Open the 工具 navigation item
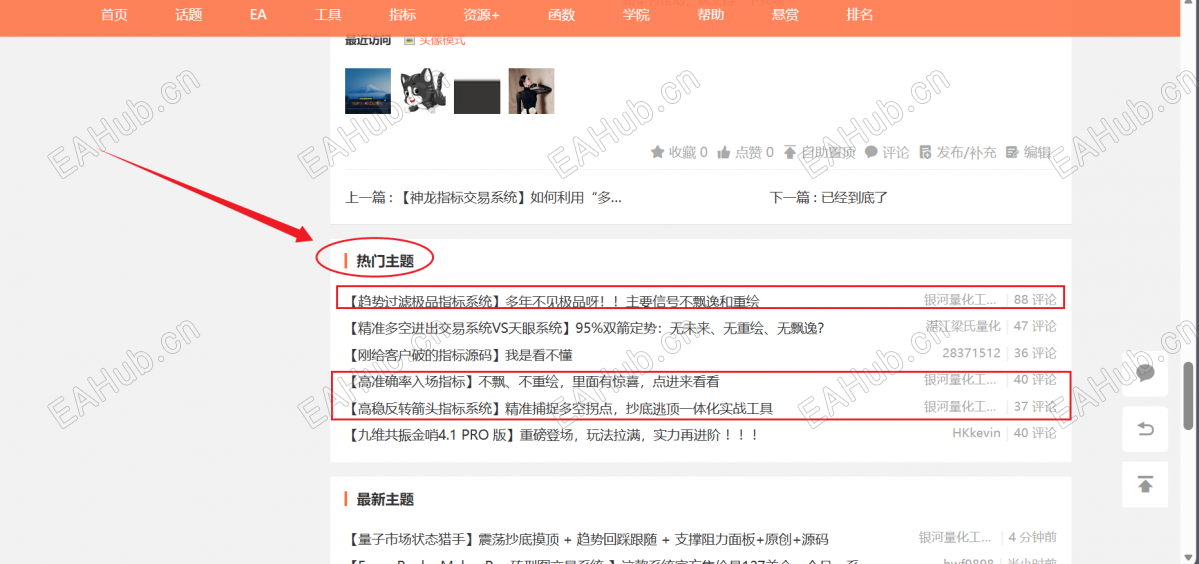The height and width of the screenshot is (564, 1199). (328, 15)
